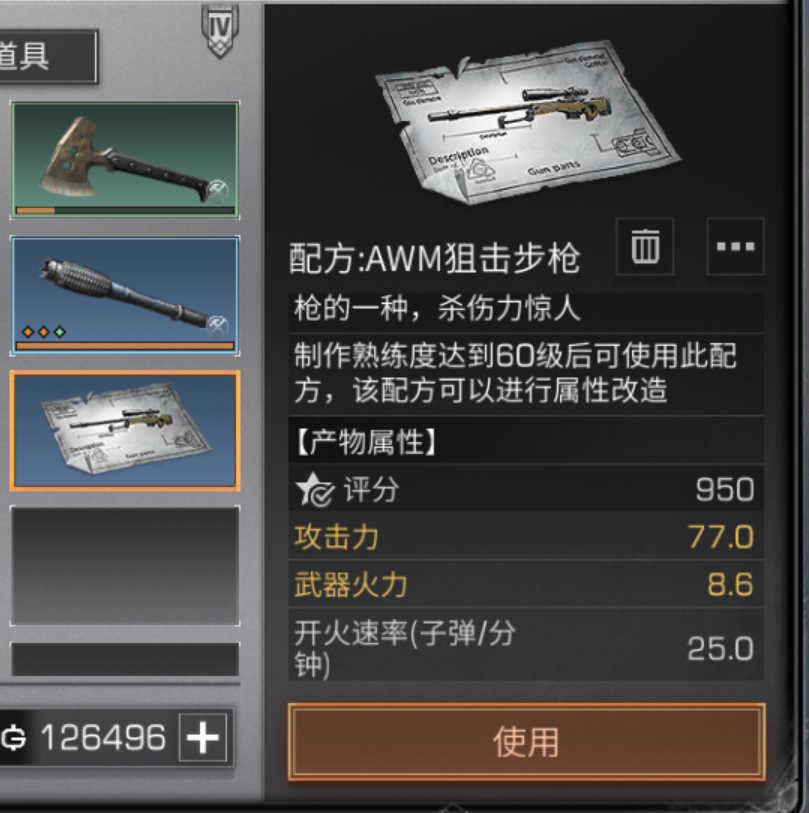The image size is (809, 813).
Task: Click the 使用 use button
Action: [x=526, y=741]
